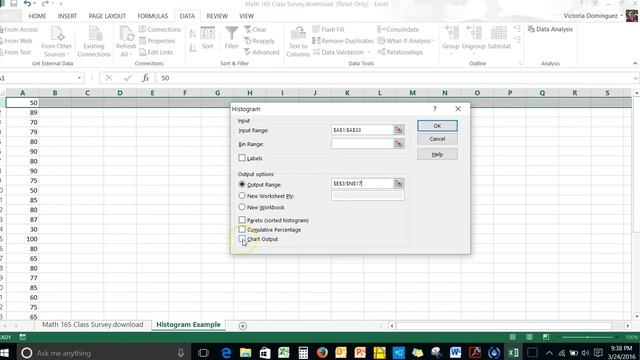Image resolution: width=640 pixels, height=360 pixels.
Task: Click Remove Duplicates
Action: click(343, 41)
